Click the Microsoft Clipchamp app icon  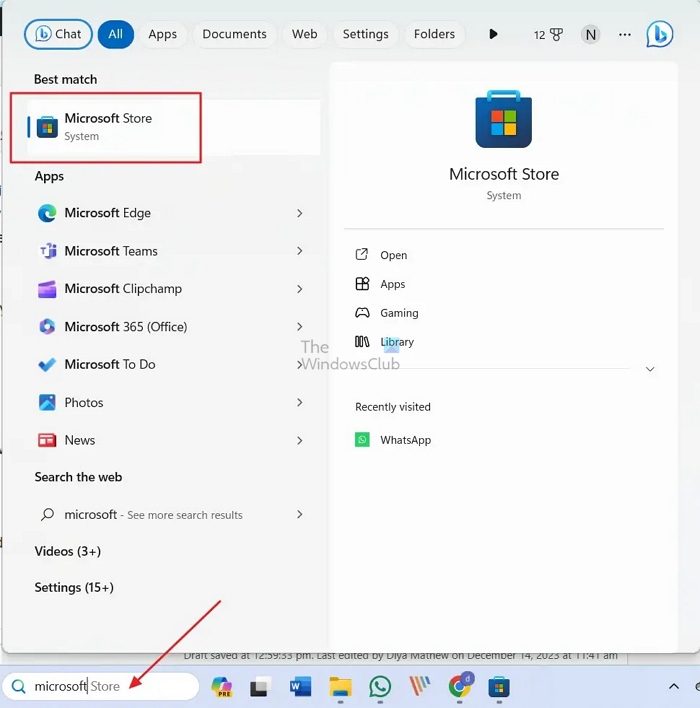(x=47, y=289)
